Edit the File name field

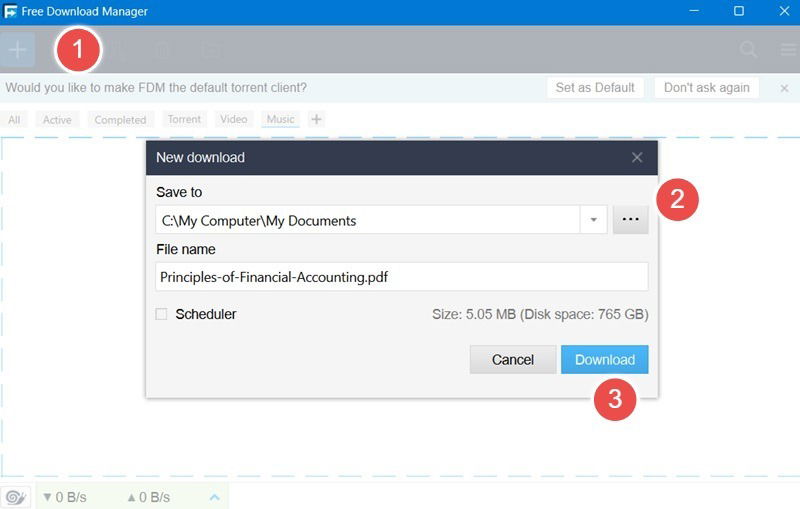tap(402, 277)
